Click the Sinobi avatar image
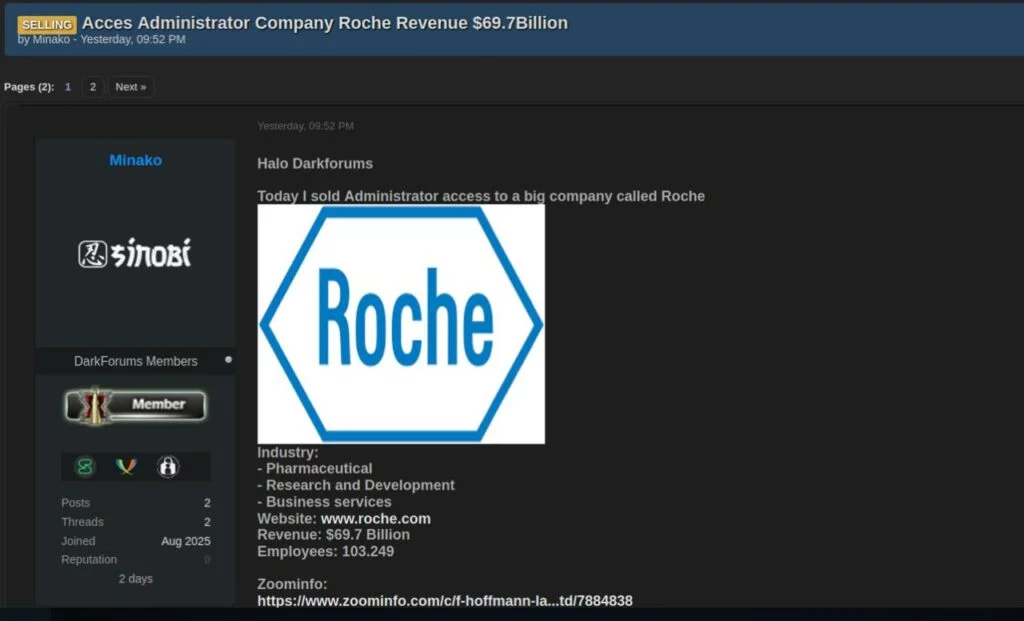The height and width of the screenshot is (621, 1024). pos(135,254)
